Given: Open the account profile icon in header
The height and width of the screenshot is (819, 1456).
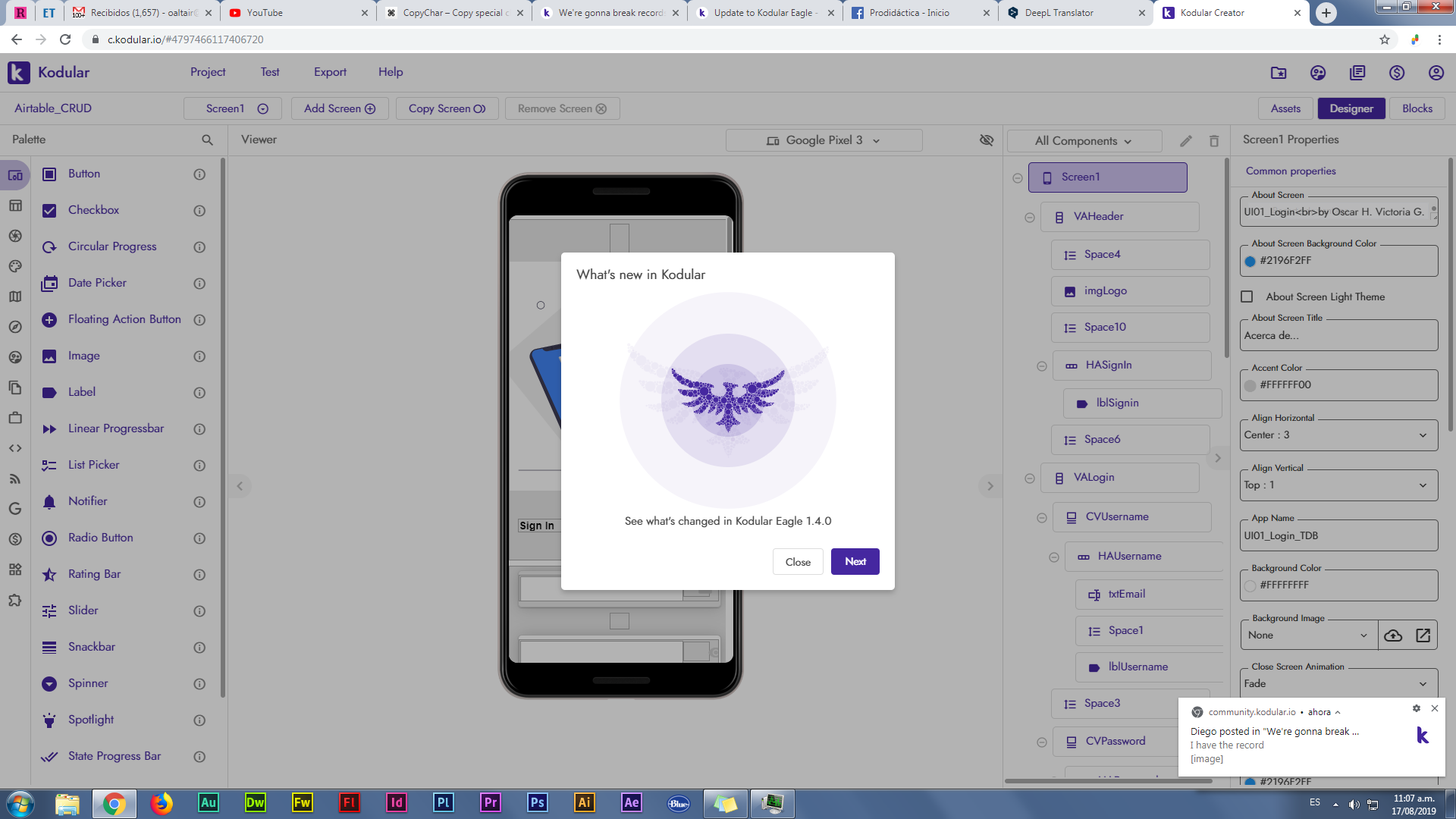Looking at the screenshot, I should tap(1436, 73).
